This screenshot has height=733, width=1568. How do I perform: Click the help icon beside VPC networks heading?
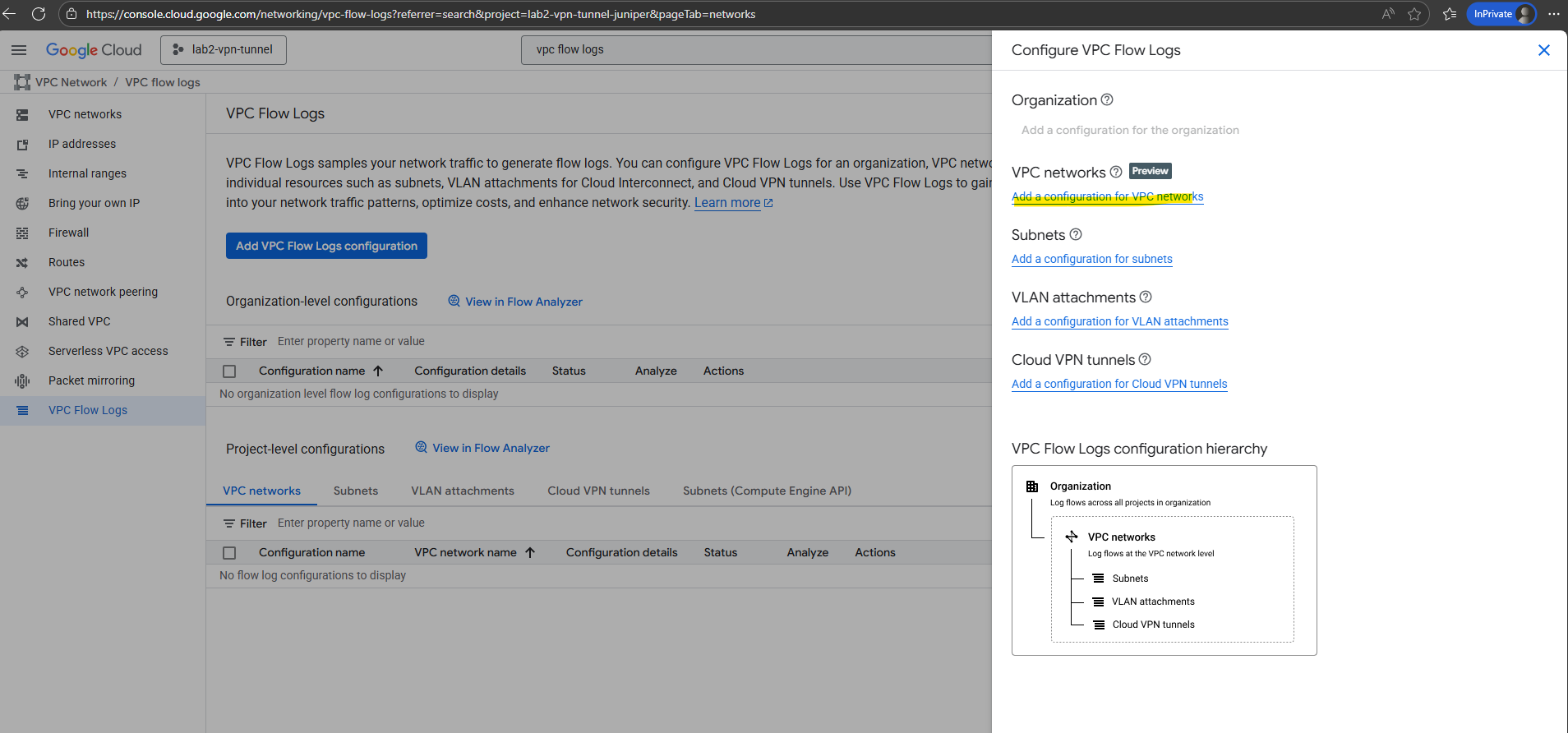1116,172
